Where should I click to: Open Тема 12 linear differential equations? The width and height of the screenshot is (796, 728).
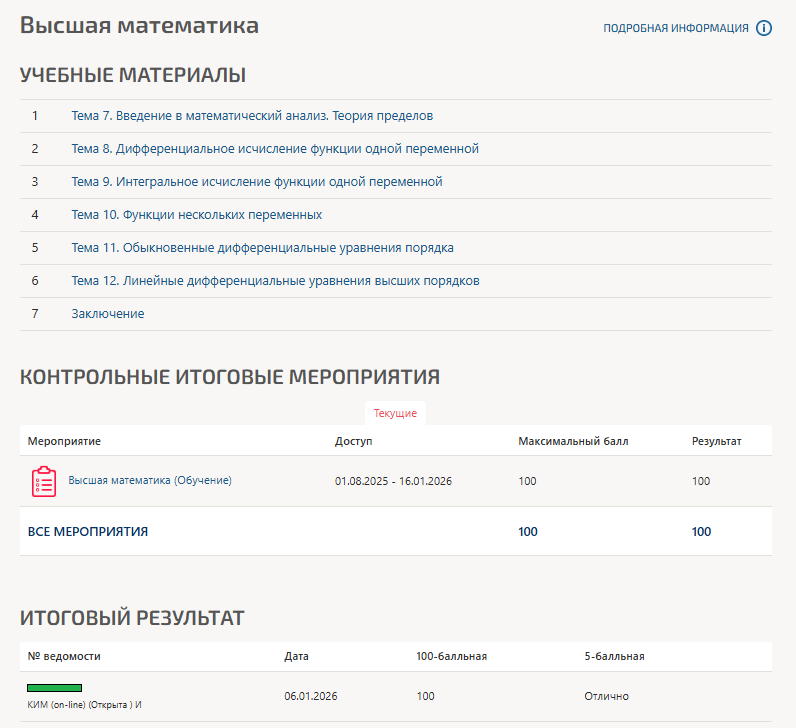tap(275, 281)
